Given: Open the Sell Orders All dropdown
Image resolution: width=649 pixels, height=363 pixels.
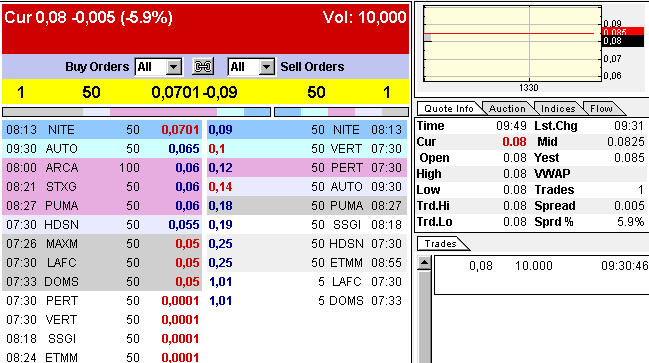Looking at the screenshot, I should point(251,66).
